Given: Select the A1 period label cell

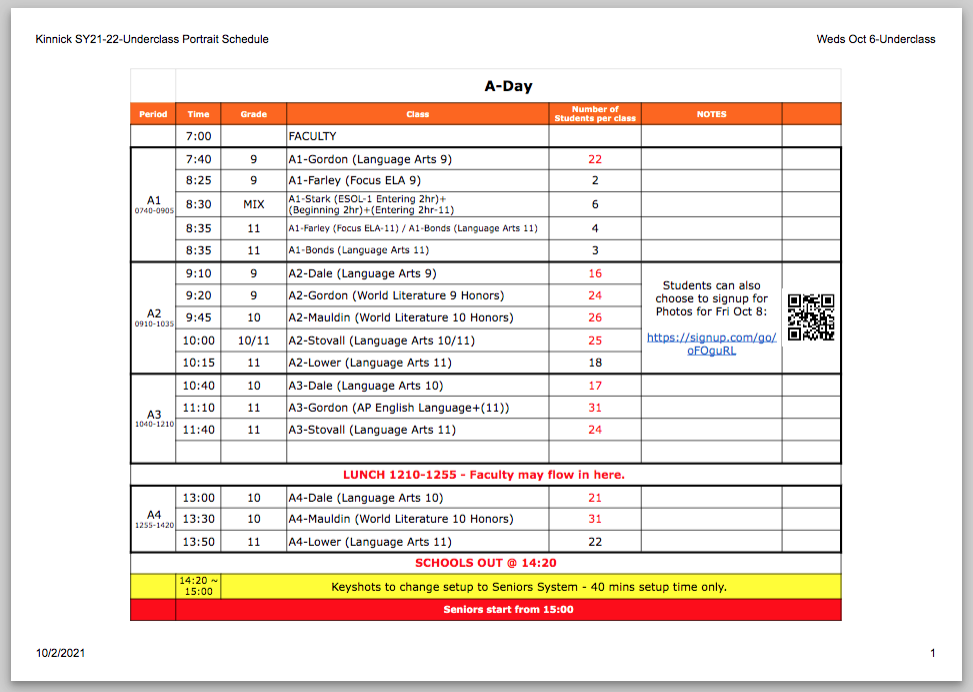Looking at the screenshot, I should tap(152, 204).
